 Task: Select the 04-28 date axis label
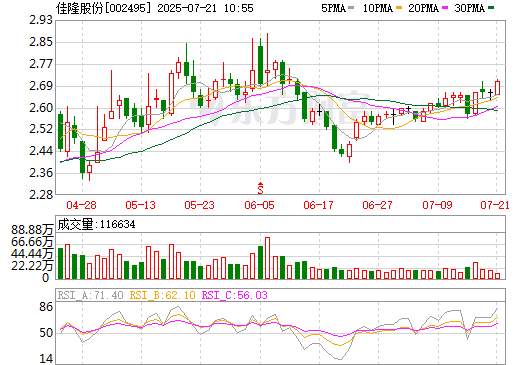pyautogui.click(x=81, y=205)
